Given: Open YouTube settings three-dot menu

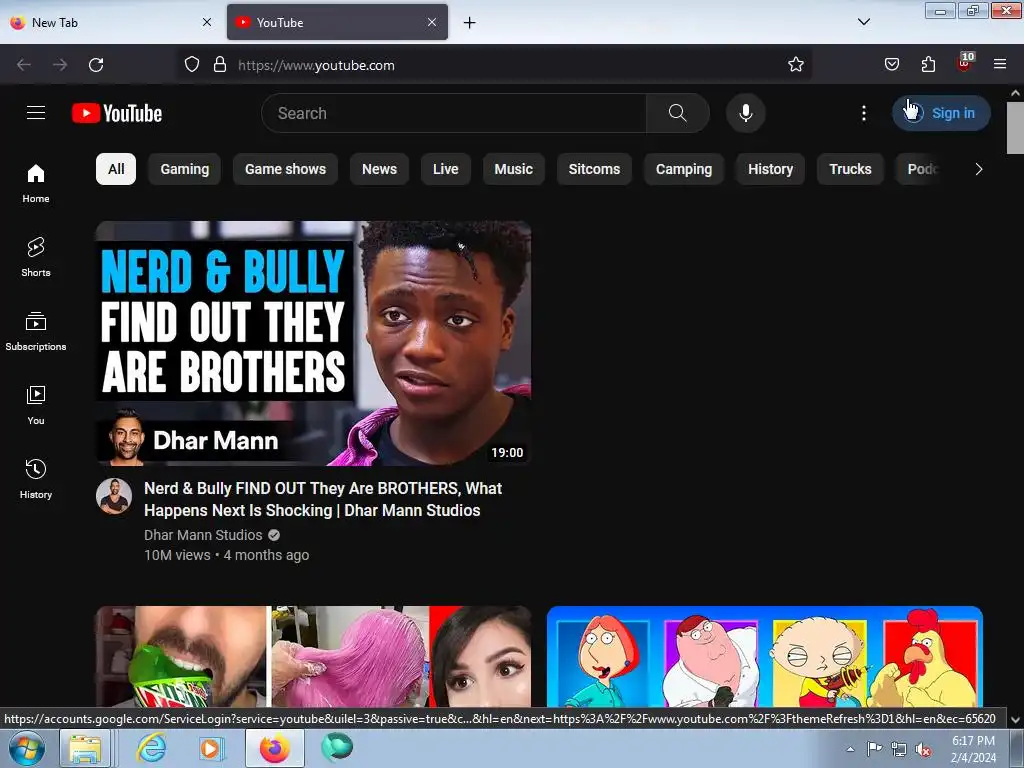Looking at the screenshot, I should tap(863, 113).
